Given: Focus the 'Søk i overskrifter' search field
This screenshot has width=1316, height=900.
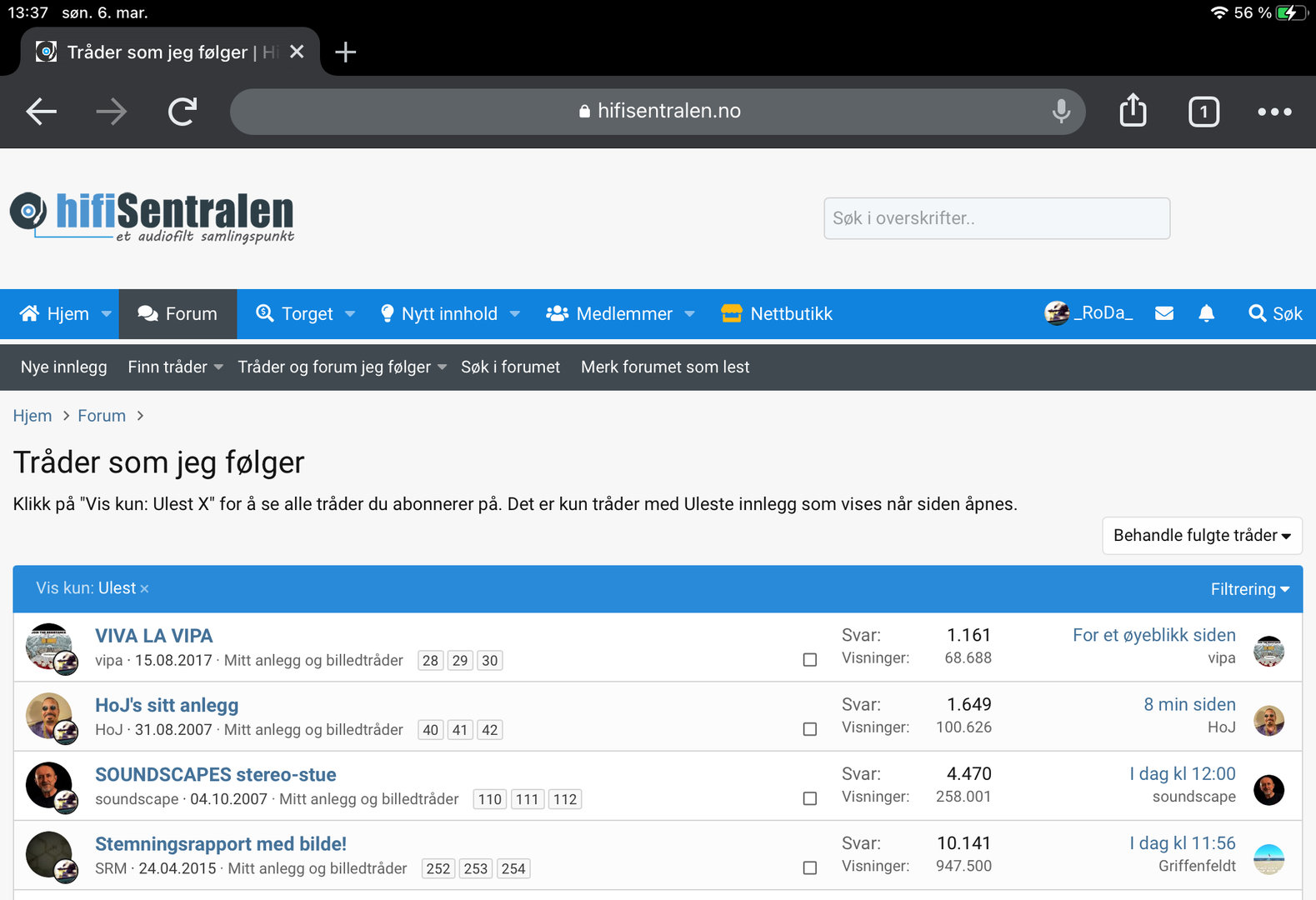Looking at the screenshot, I should [997, 218].
